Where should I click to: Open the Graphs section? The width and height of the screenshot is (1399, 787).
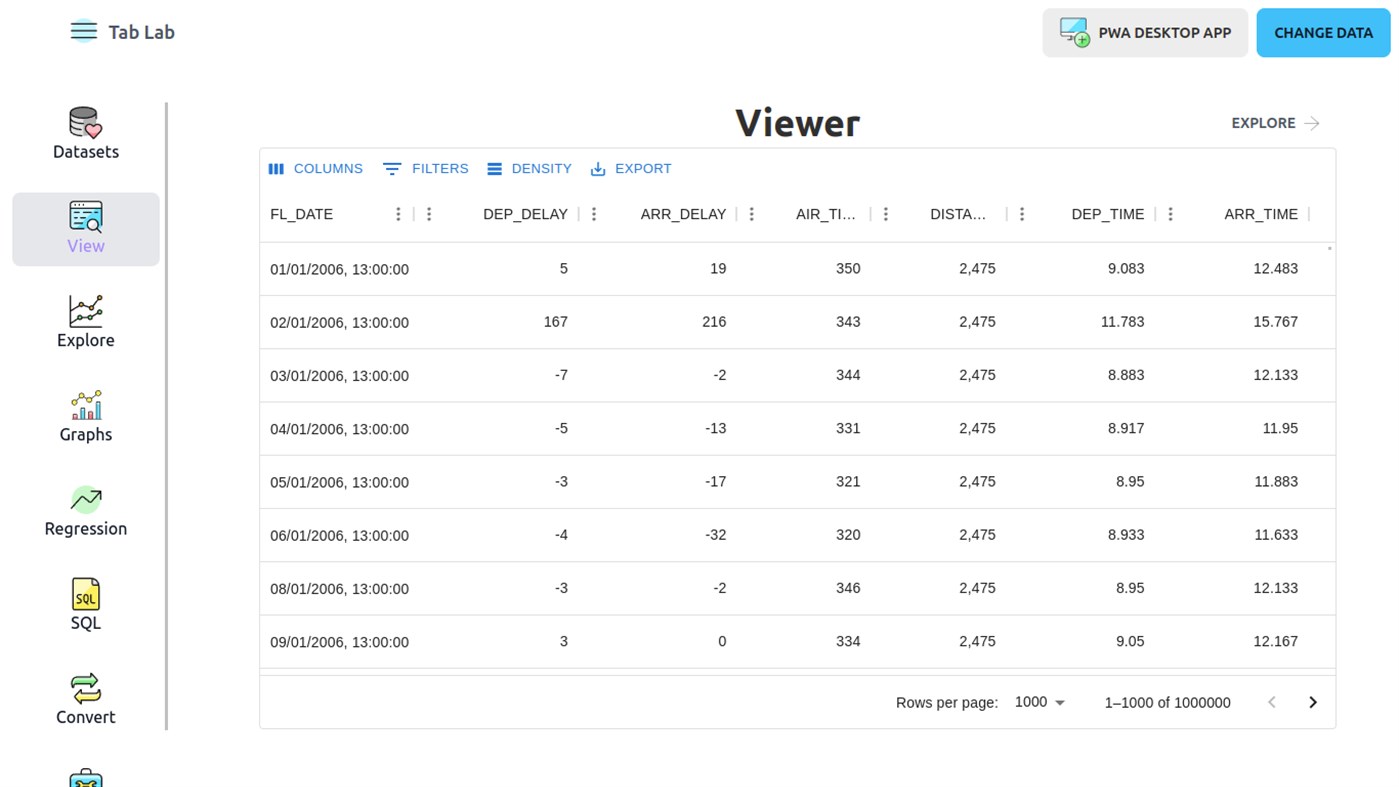coord(86,417)
